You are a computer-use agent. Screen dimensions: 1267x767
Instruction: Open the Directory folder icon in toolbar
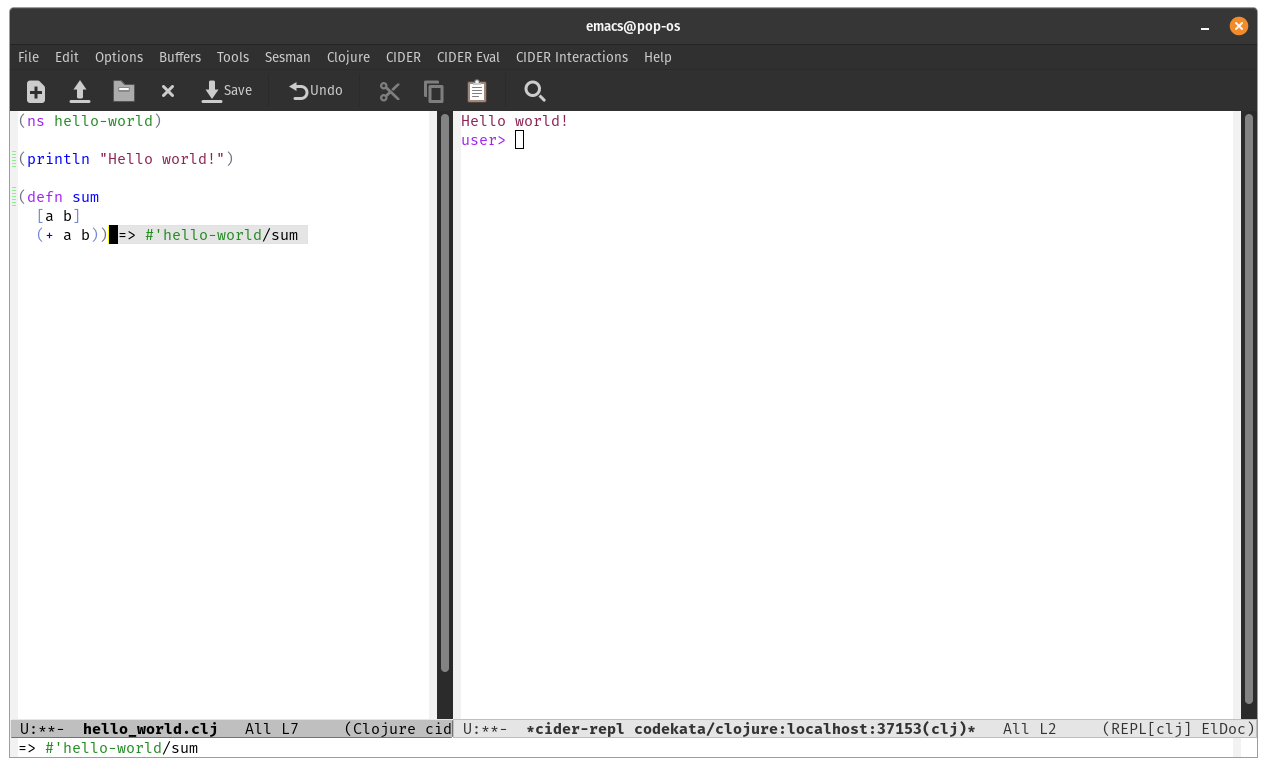pos(124,91)
